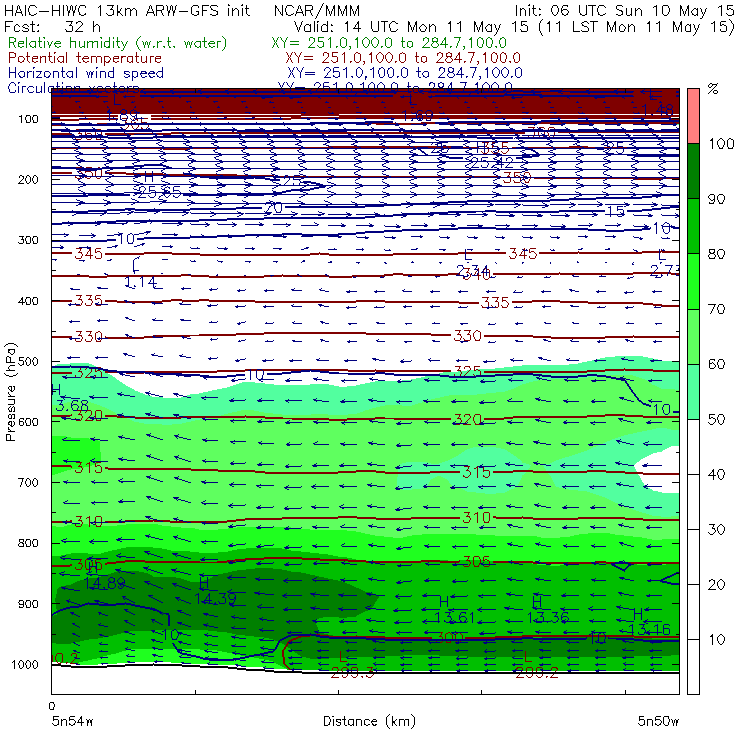
Task: Click the '90' color bar tick label
Action: 716,199
